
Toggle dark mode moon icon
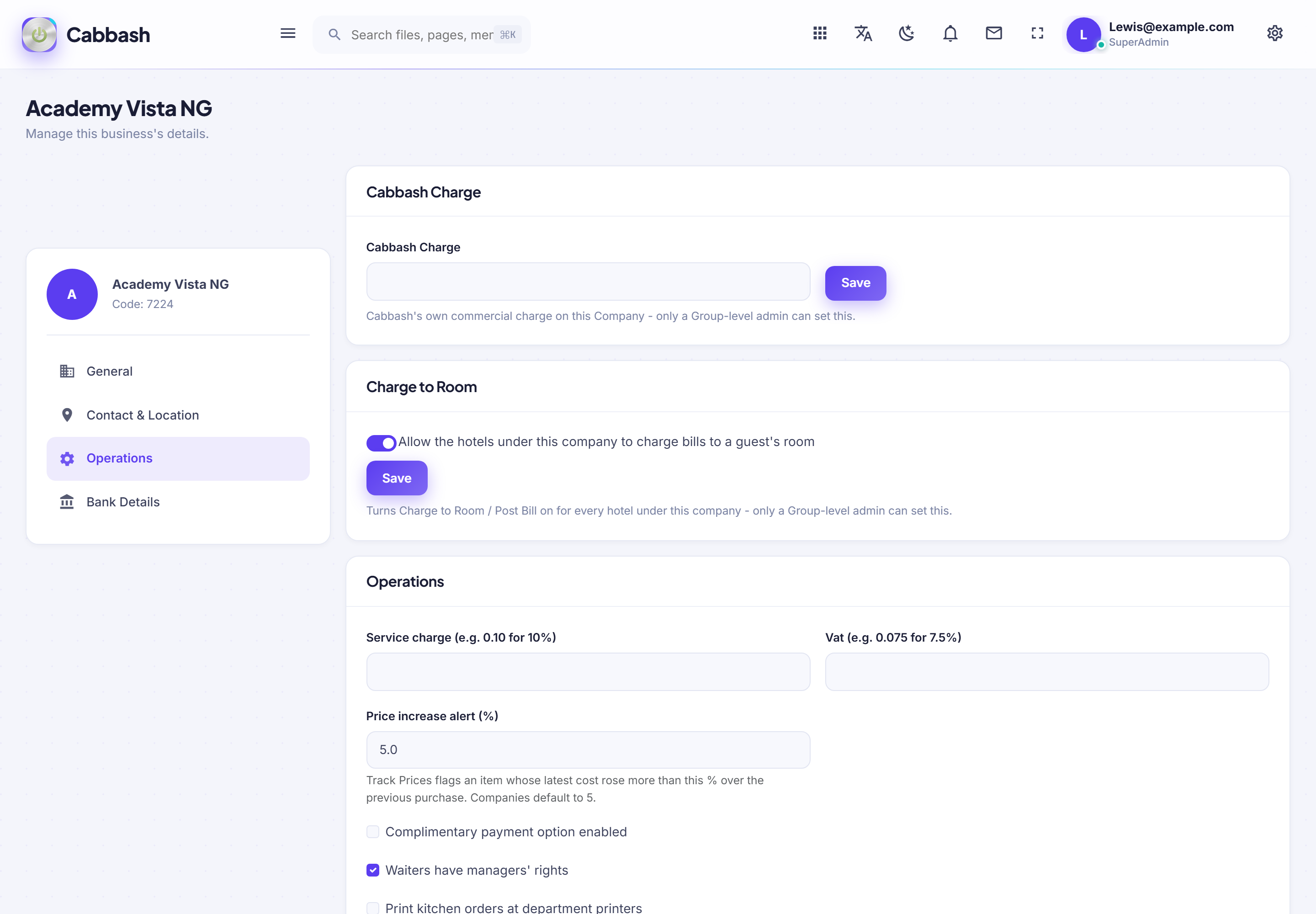tap(907, 34)
